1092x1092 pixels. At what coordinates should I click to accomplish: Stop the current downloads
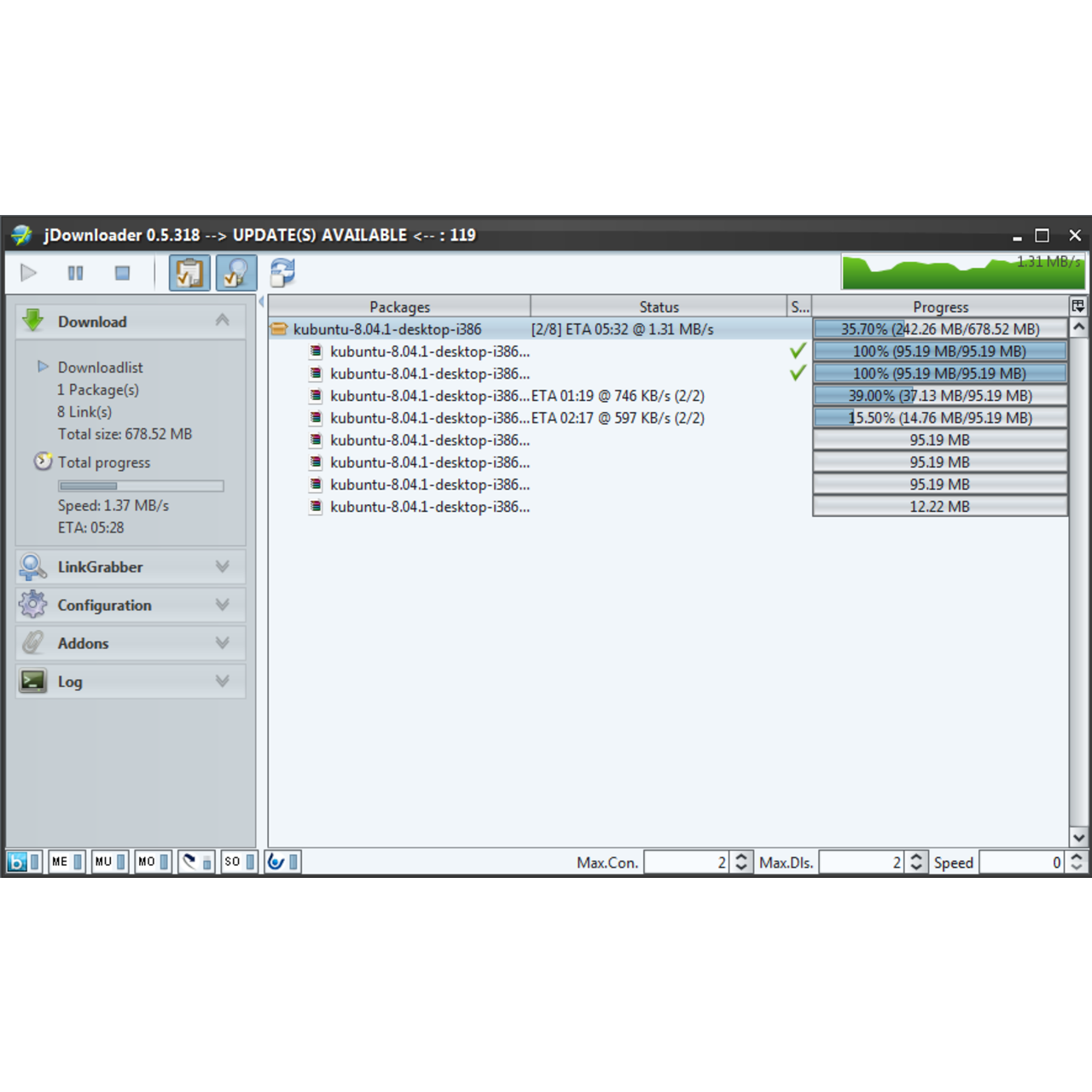pyautogui.click(x=121, y=272)
